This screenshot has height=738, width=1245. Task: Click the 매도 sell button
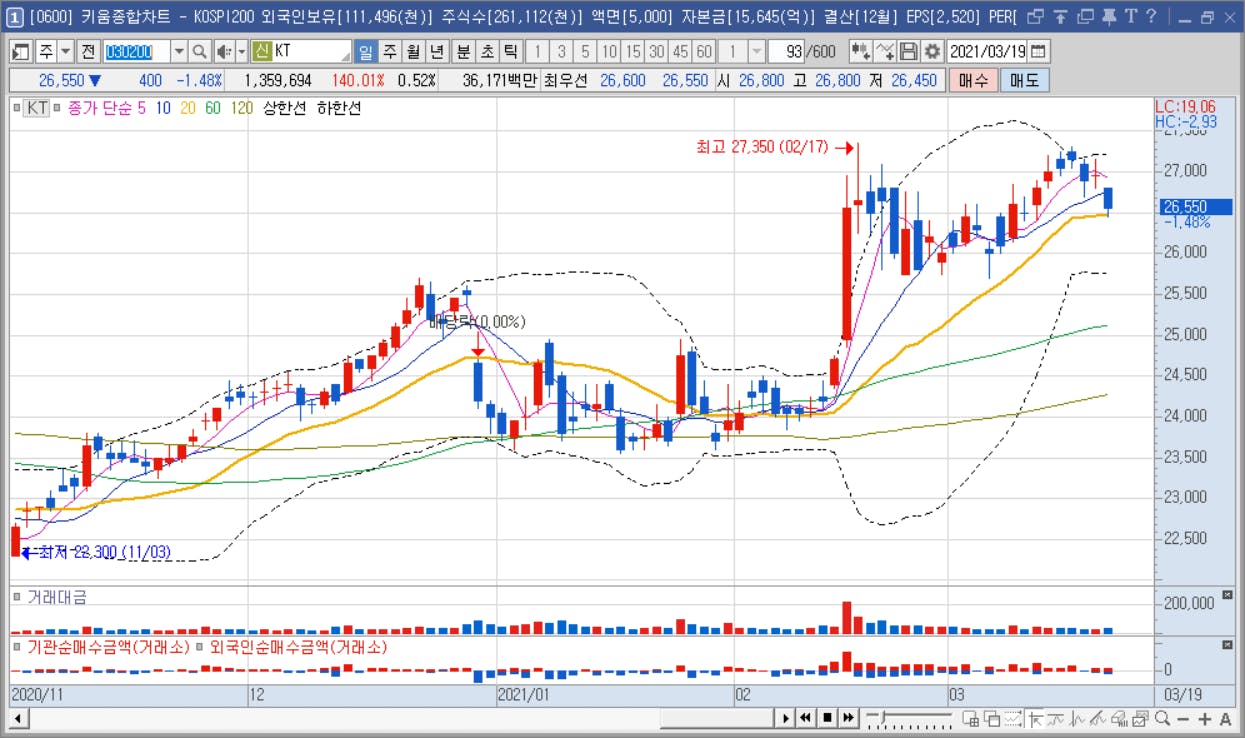pyautogui.click(x=1025, y=81)
